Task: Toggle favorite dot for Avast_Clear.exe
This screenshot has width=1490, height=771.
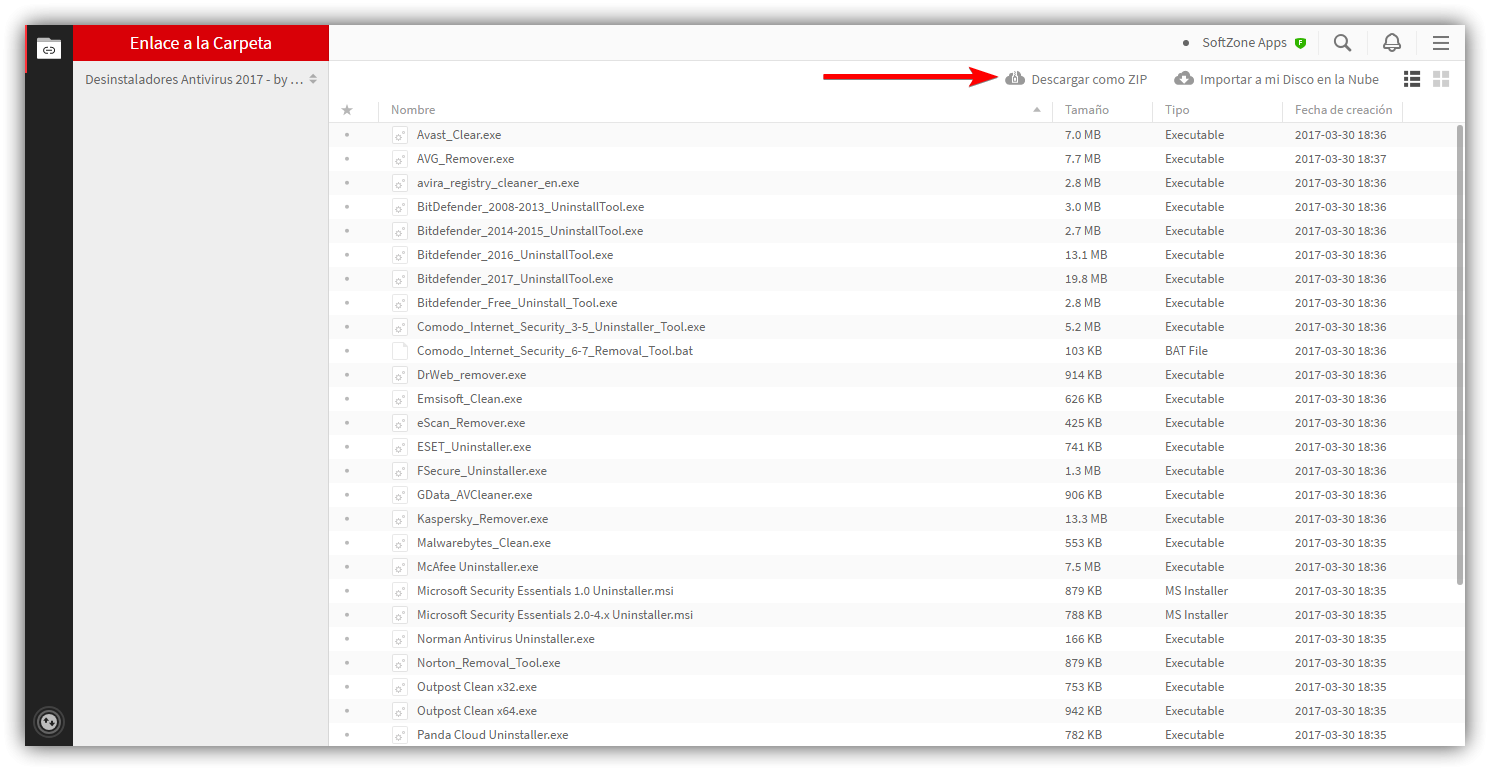Action: (347, 135)
